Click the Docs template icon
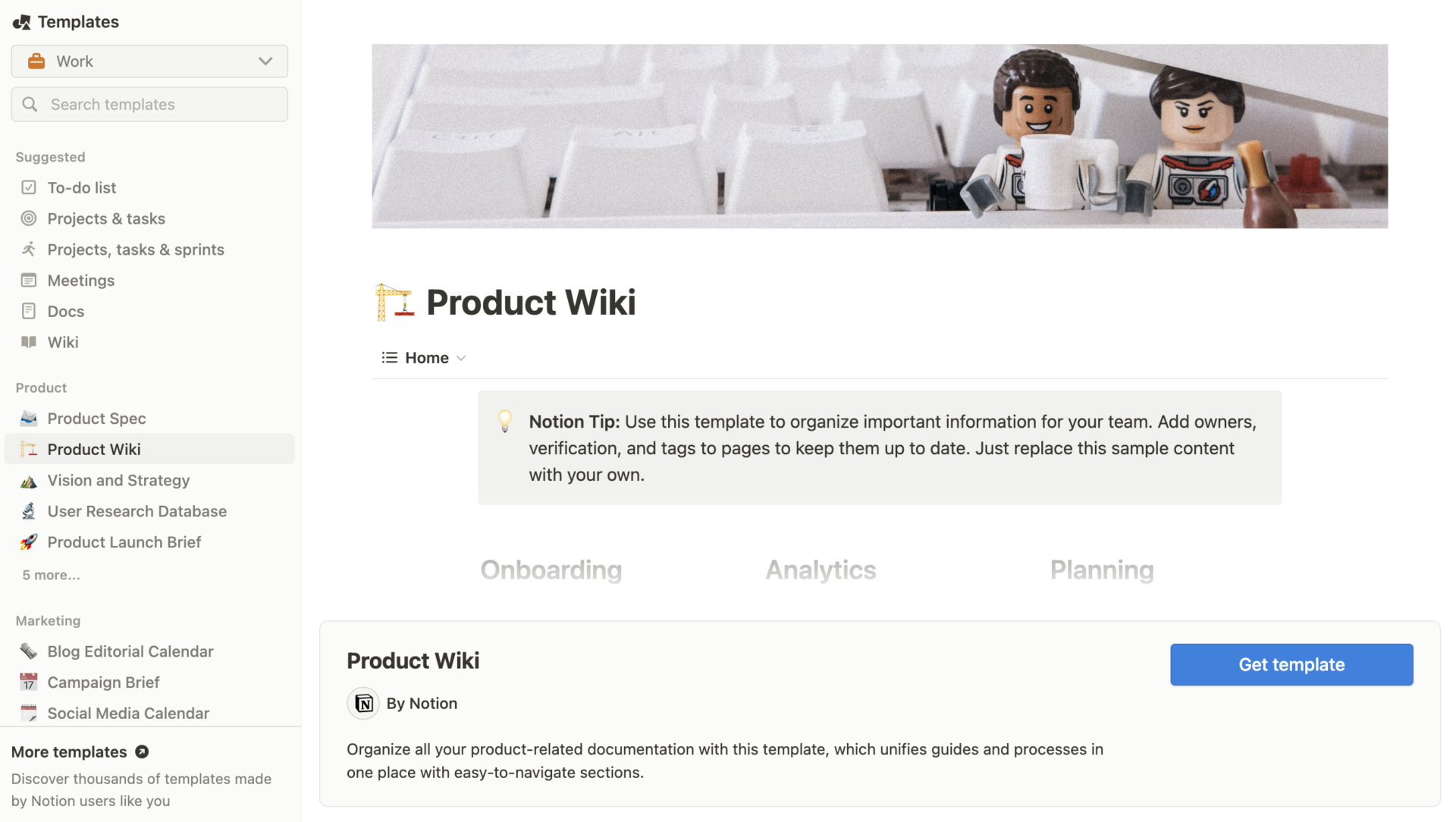This screenshot has height=822, width=1456. (28, 311)
